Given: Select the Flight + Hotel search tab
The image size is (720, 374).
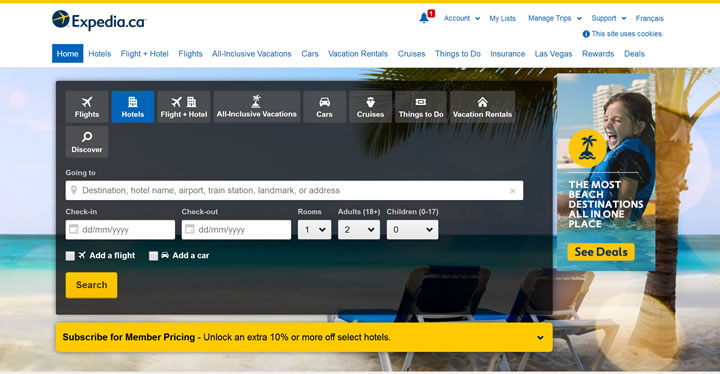Looking at the screenshot, I should (184, 107).
